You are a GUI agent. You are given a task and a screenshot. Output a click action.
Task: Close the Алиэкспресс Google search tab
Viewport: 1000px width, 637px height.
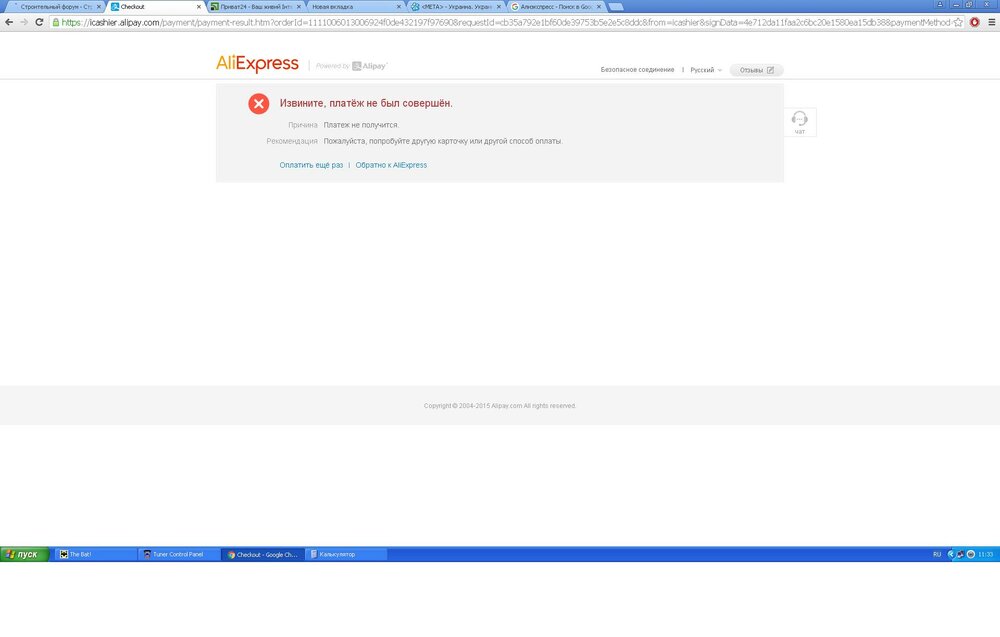coord(599,7)
